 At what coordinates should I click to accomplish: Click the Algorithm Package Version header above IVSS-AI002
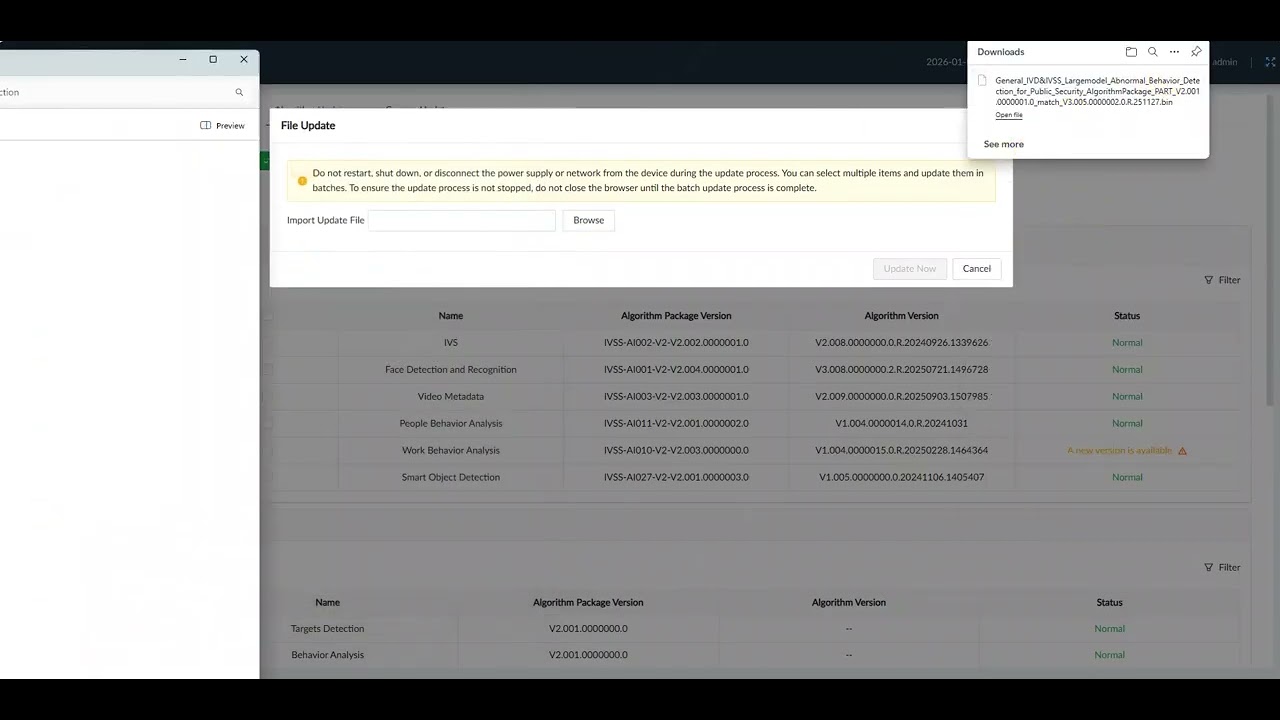[x=676, y=316]
